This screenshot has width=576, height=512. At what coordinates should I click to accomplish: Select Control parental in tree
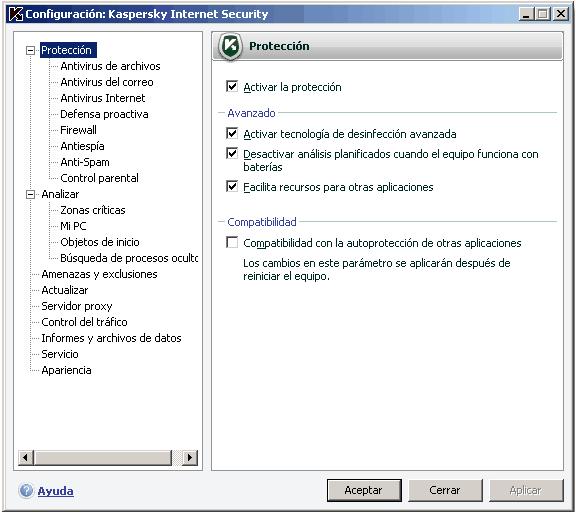click(x=99, y=178)
